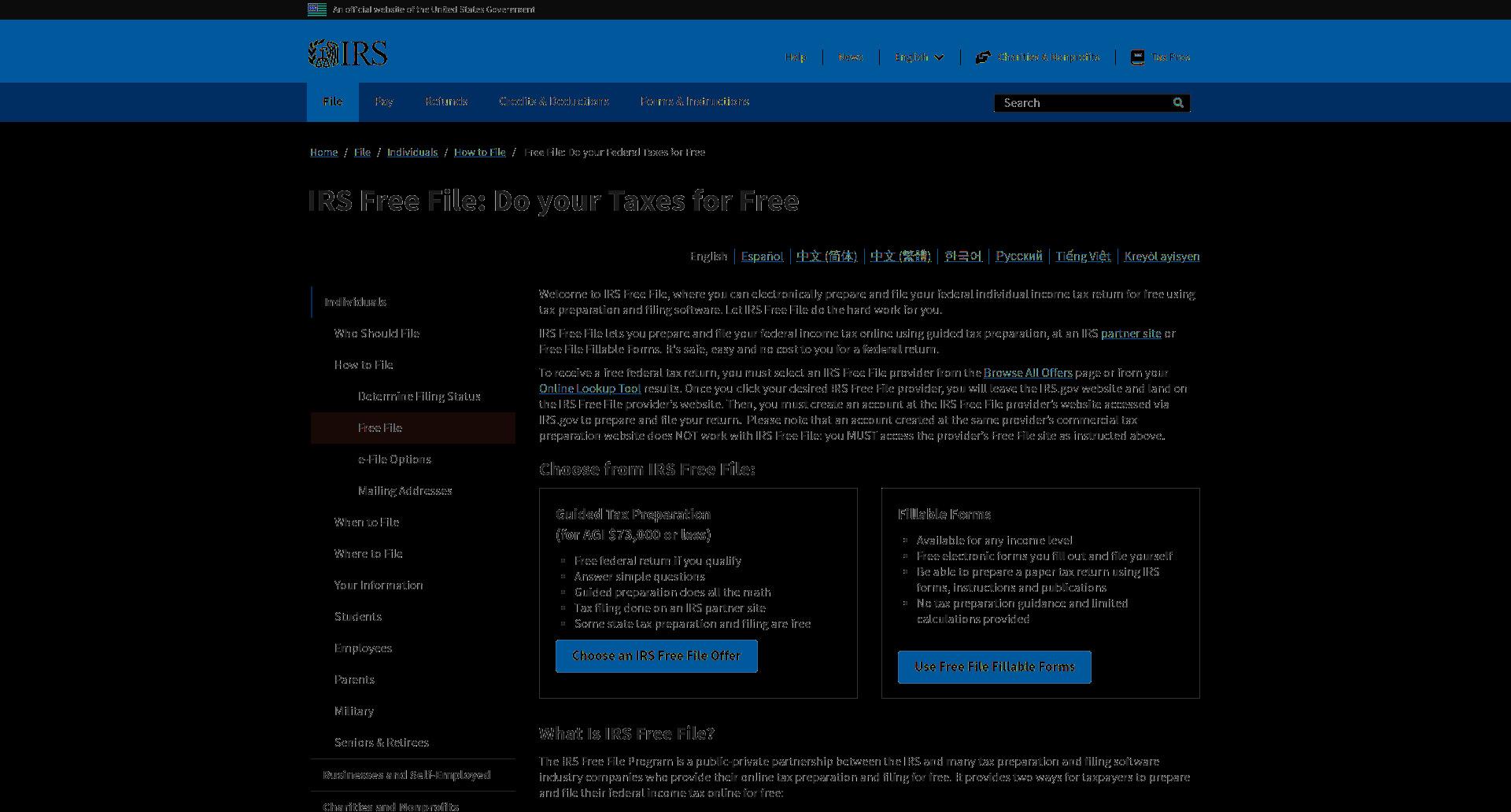Switch page language to Español
The height and width of the screenshot is (812, 1511).
[762, 257]
